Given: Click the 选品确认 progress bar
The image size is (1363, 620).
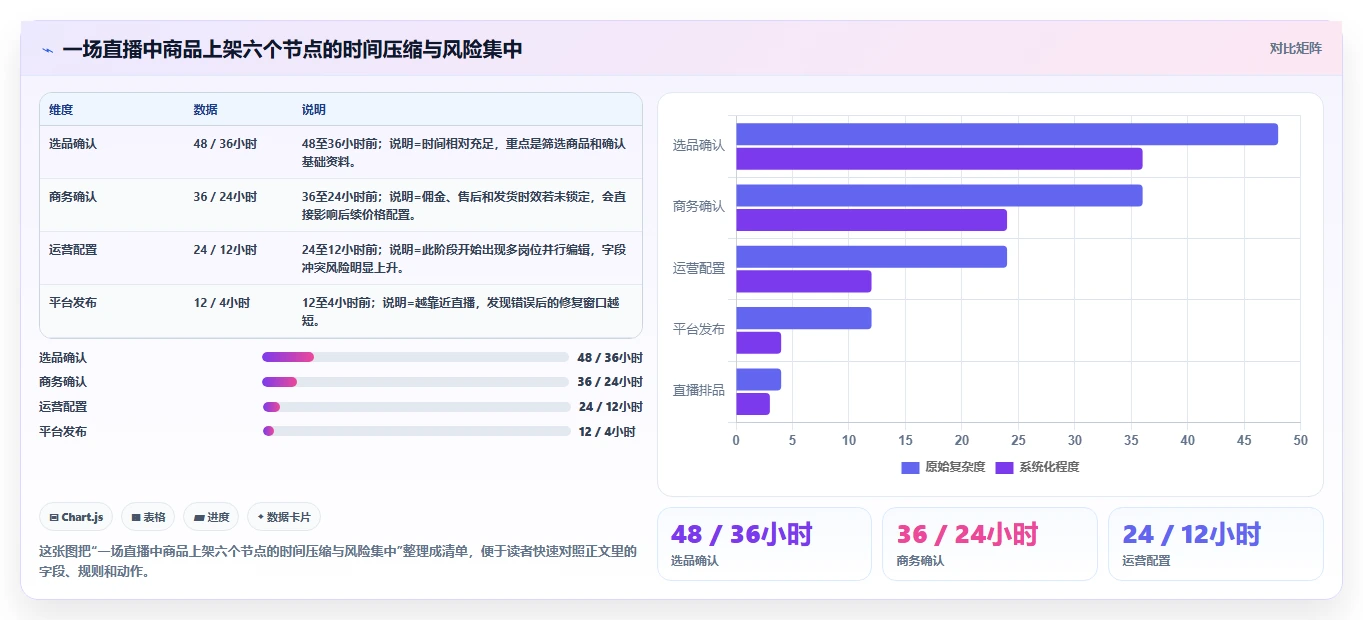Looking at the screenshot, I should click(415, 357).
